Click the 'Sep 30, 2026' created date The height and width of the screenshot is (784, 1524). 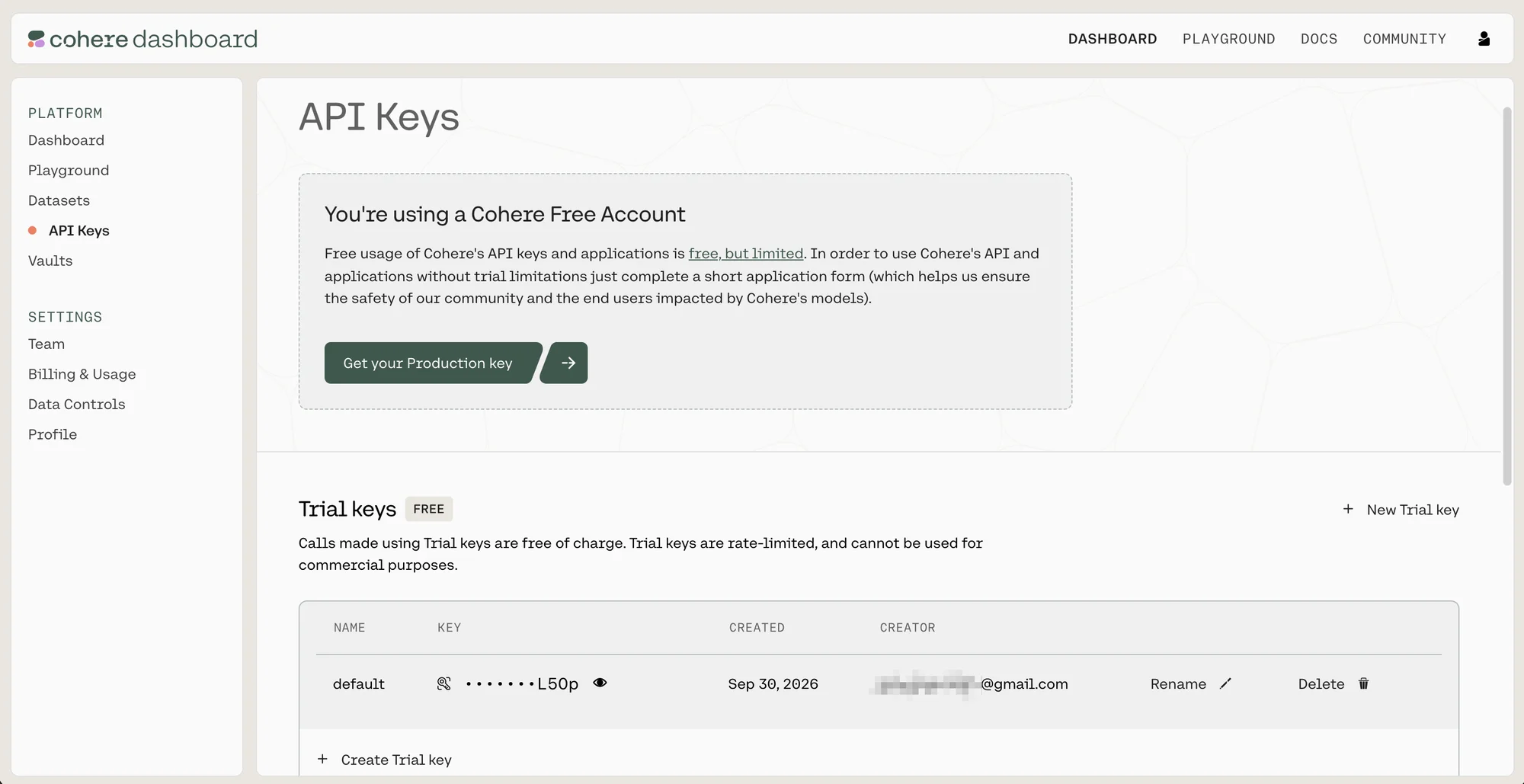[x=773, y=684]
